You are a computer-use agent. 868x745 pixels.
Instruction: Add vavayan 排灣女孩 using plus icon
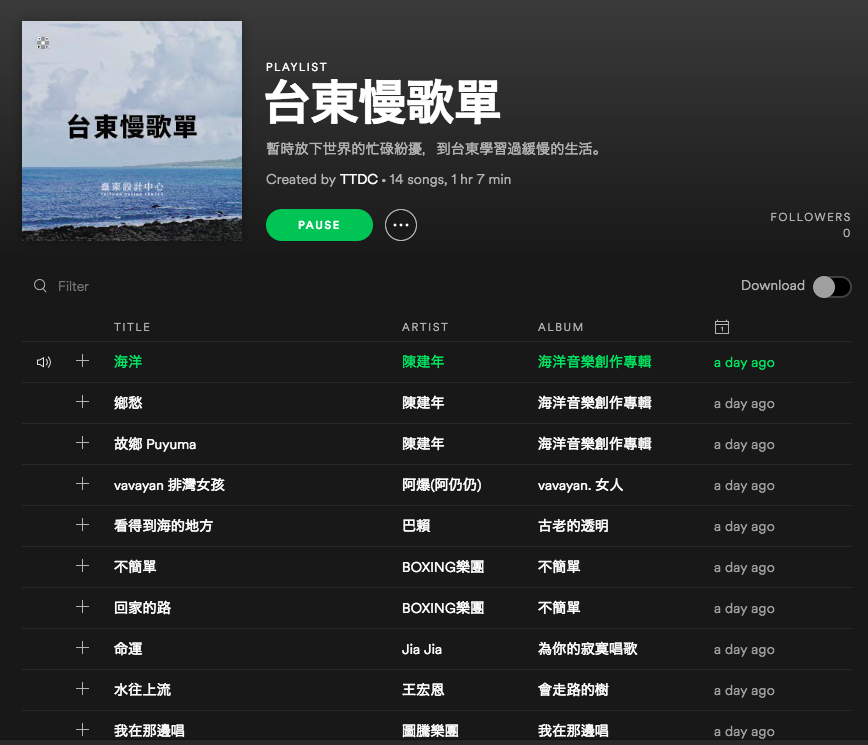(82, 484)
